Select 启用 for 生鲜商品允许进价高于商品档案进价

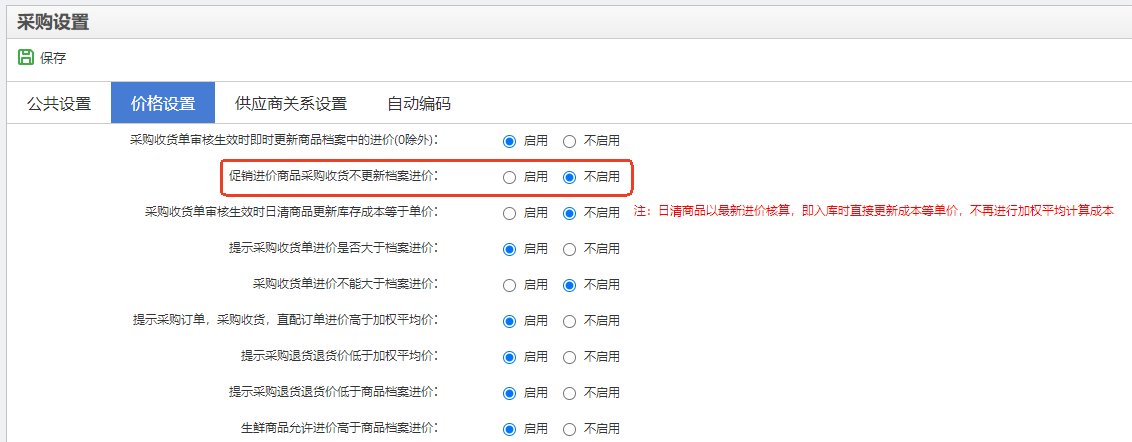coord(510,429)
